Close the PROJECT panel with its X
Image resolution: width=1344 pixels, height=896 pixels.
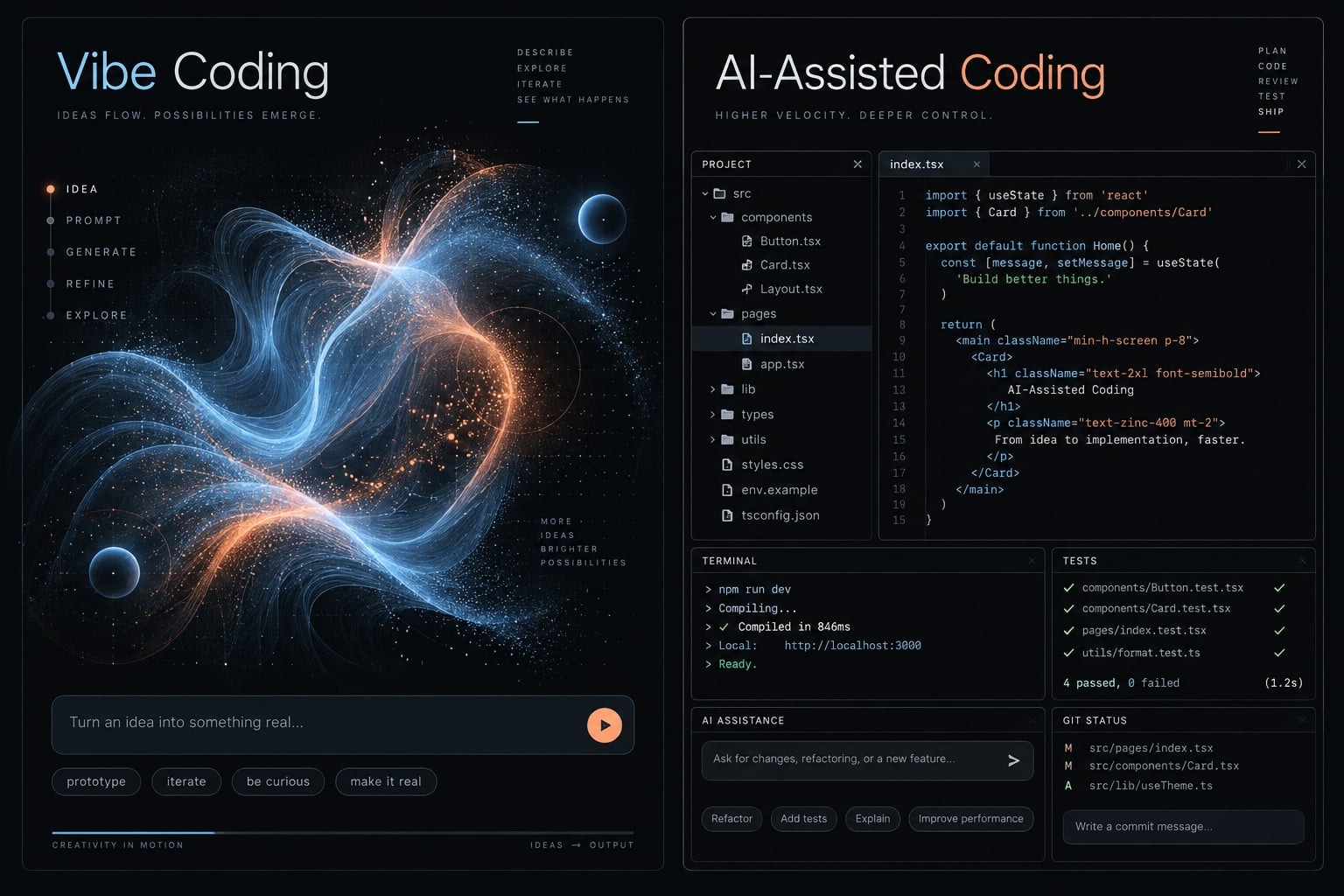coord(857,164)
